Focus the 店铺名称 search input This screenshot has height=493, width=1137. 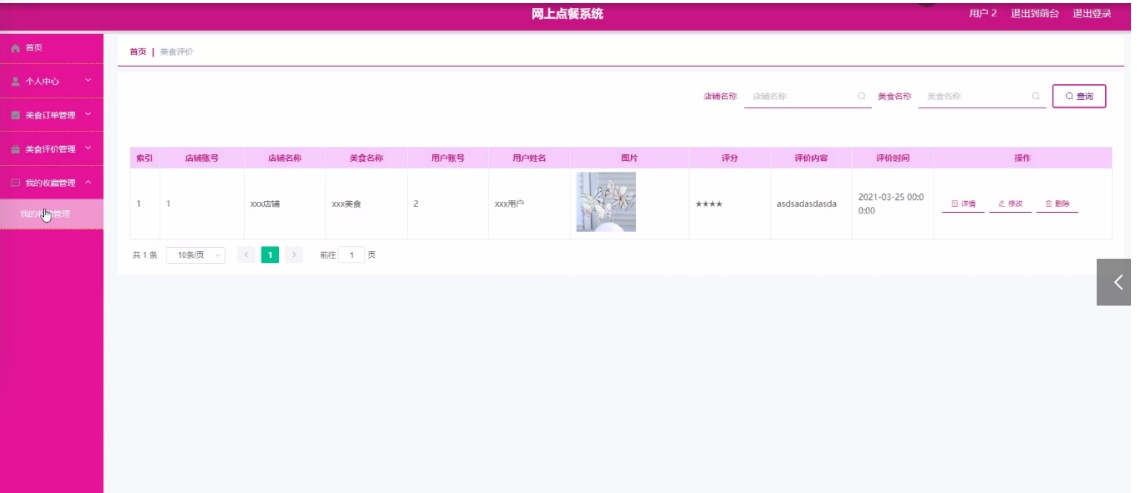(x=808, y=96)
